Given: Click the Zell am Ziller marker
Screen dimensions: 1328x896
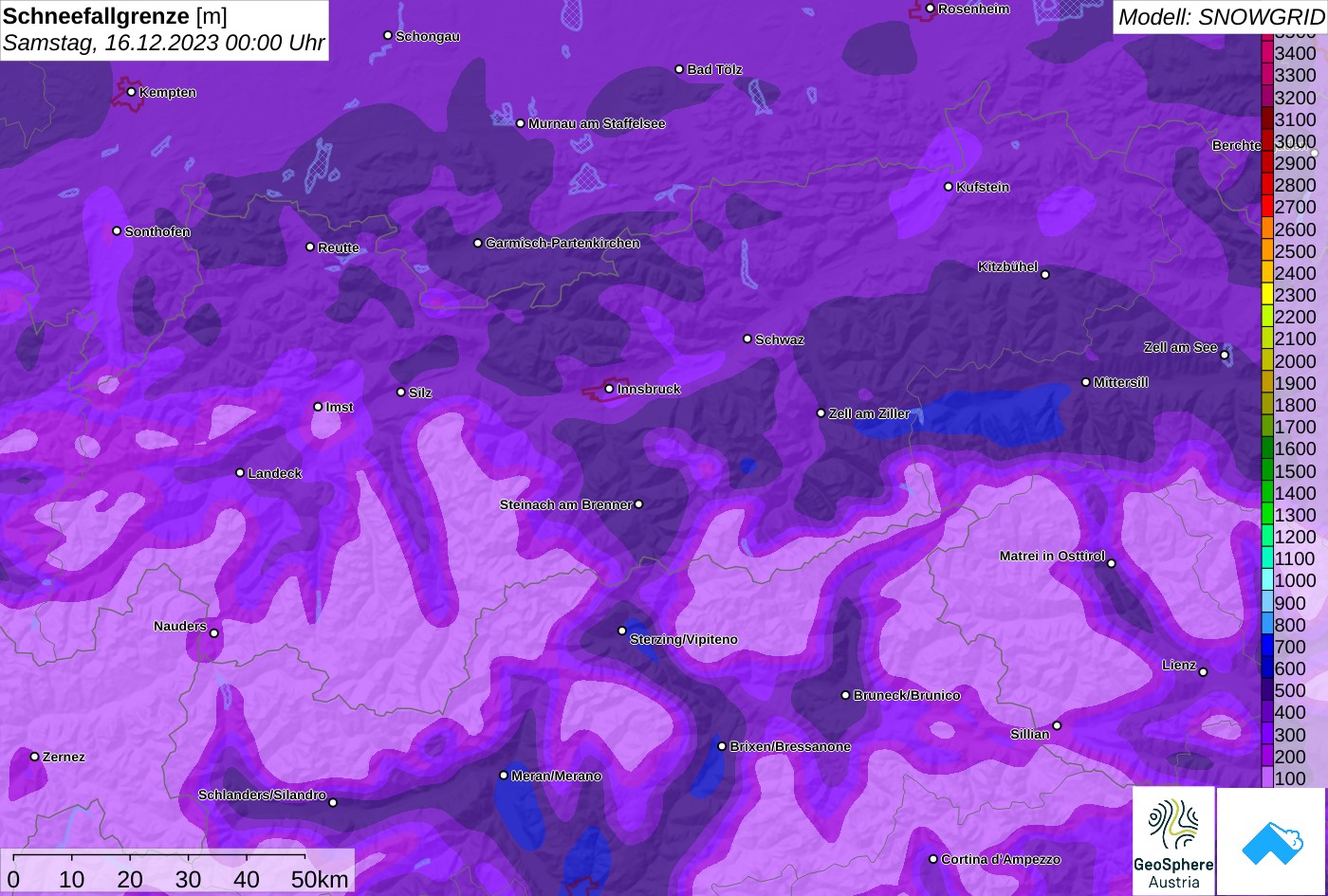Looking at the screenshot, I should pos(821,413).
